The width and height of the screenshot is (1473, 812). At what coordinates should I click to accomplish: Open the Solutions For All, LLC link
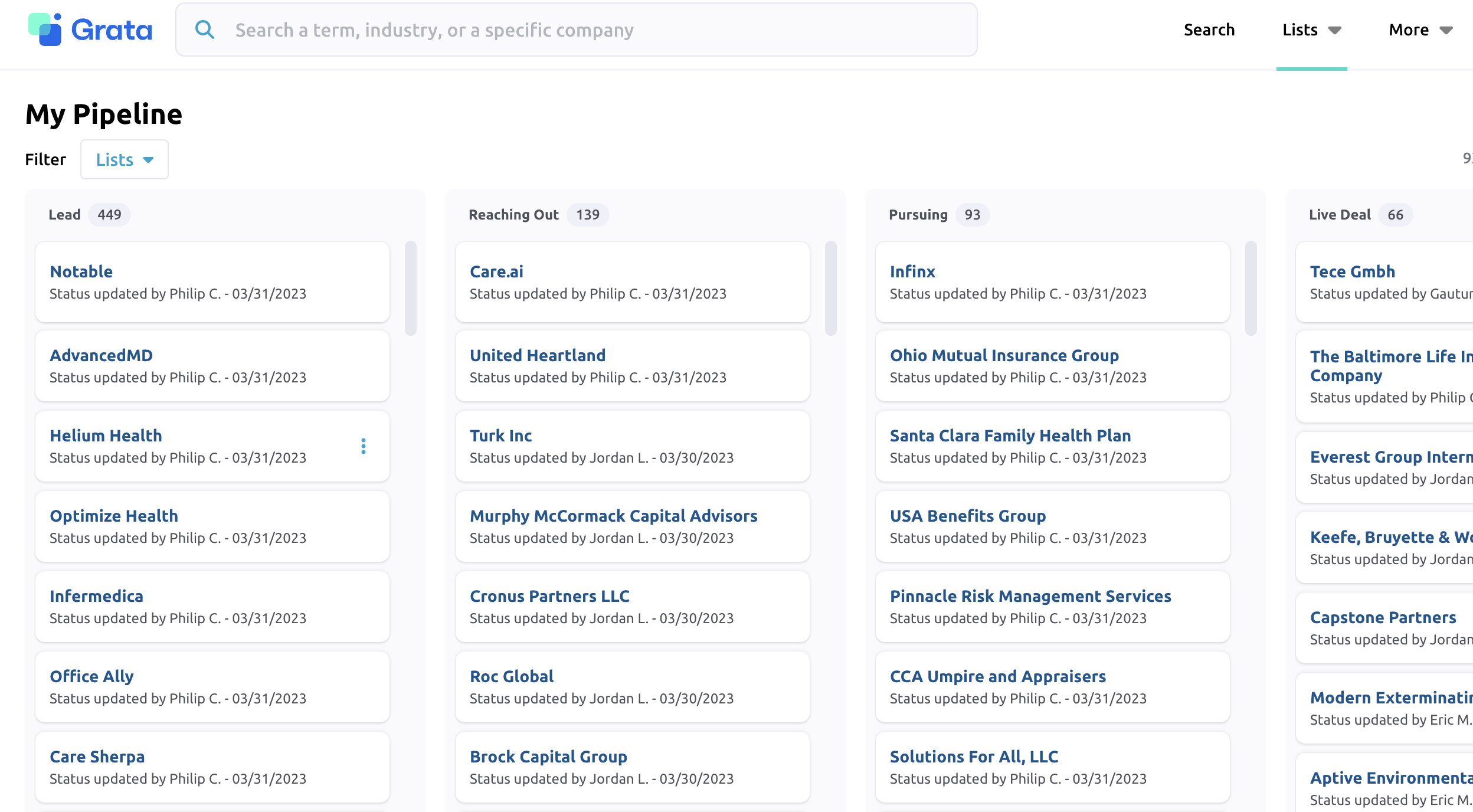pos(974,757)
